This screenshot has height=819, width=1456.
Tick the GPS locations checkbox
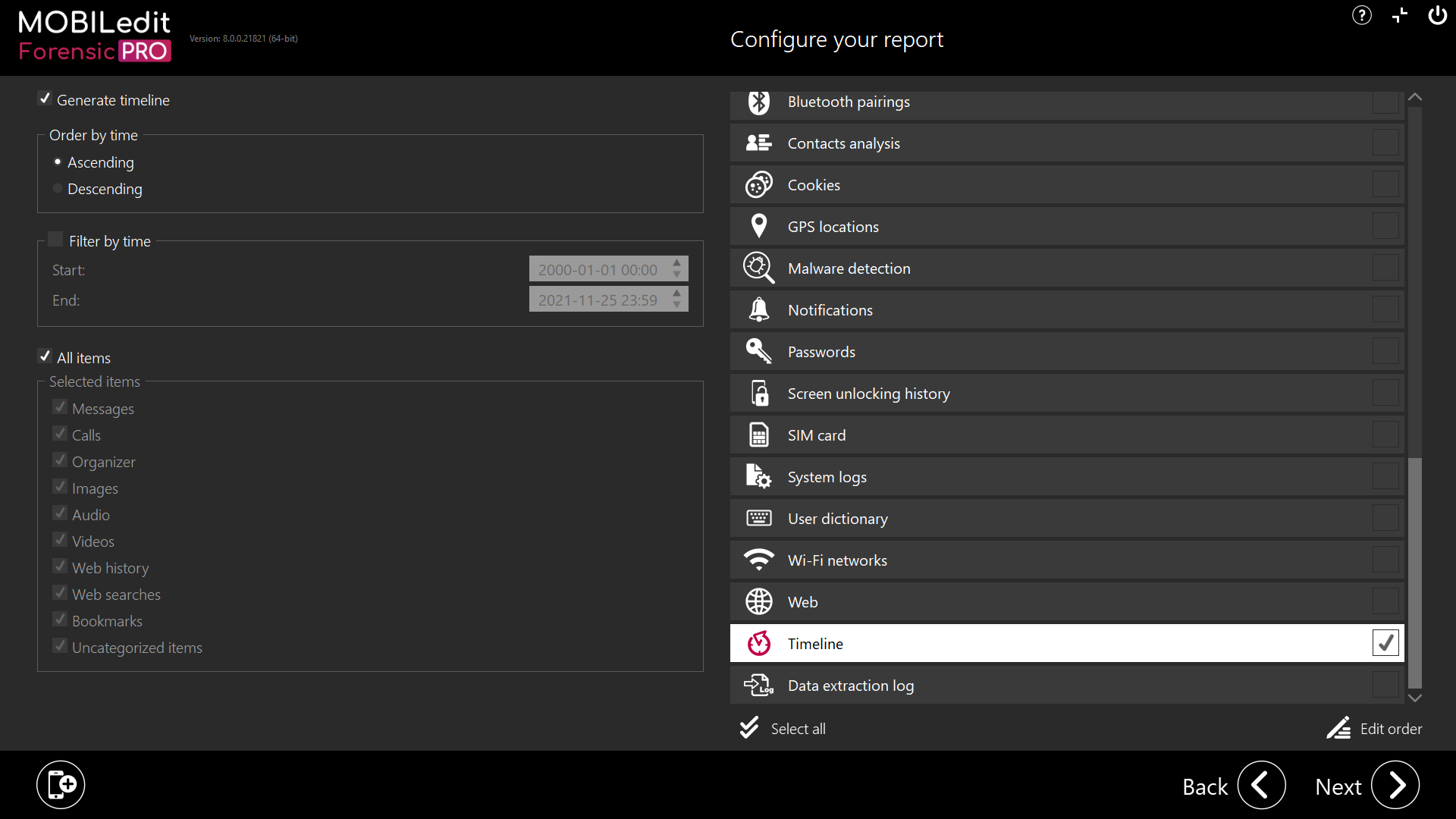coord(1385,226)
